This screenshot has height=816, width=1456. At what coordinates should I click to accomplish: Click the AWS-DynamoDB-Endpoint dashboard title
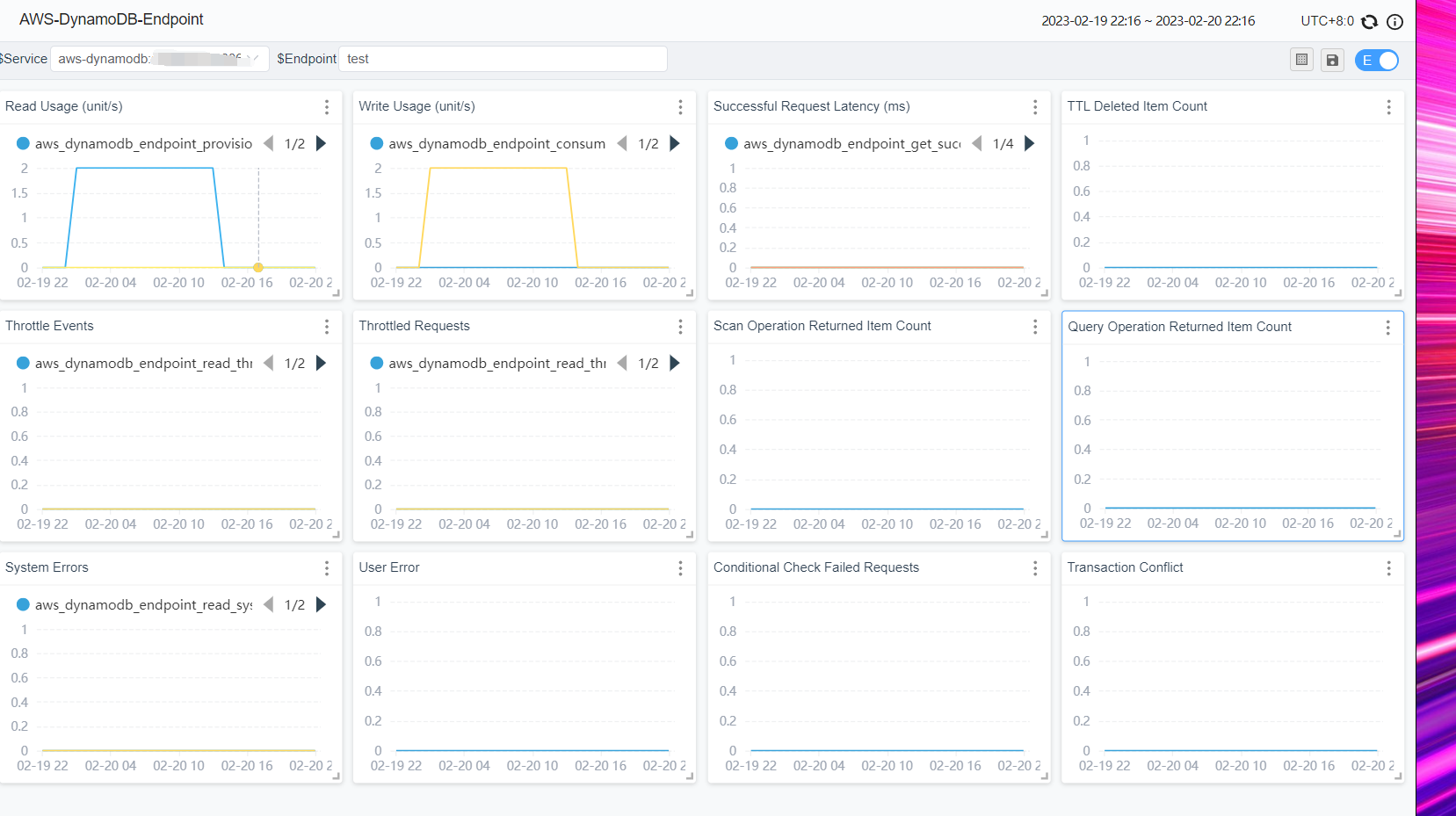pos(112,19)
